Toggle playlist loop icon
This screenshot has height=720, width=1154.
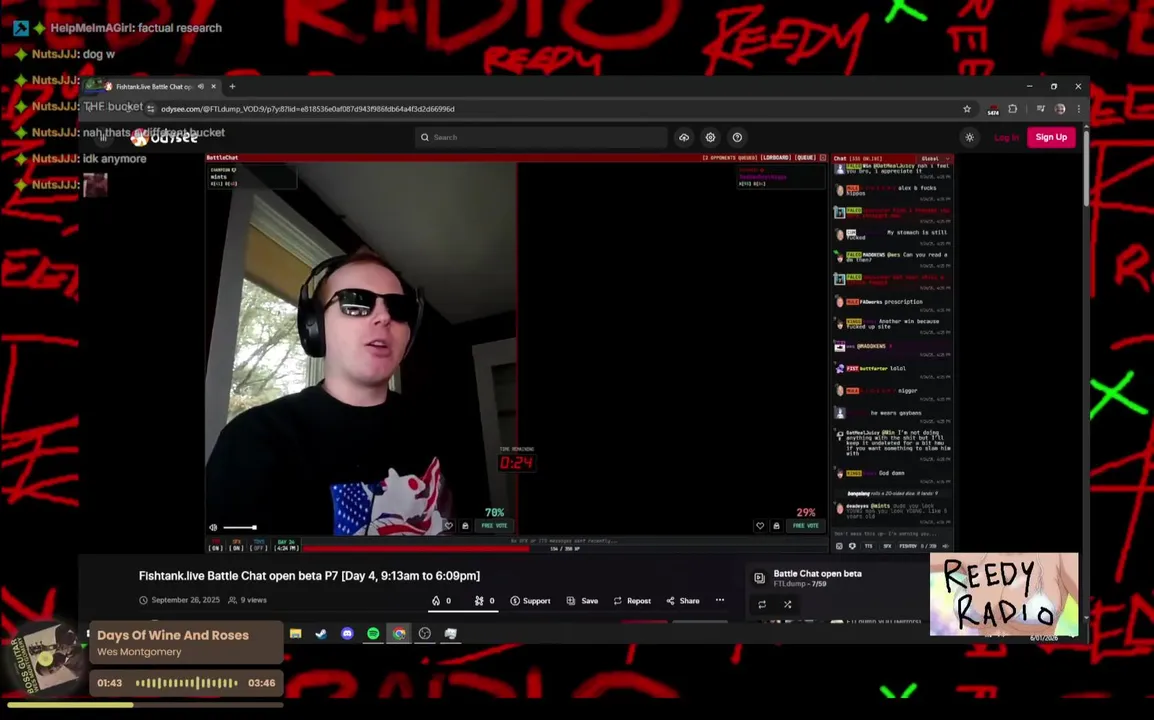(x=762, y=604)
